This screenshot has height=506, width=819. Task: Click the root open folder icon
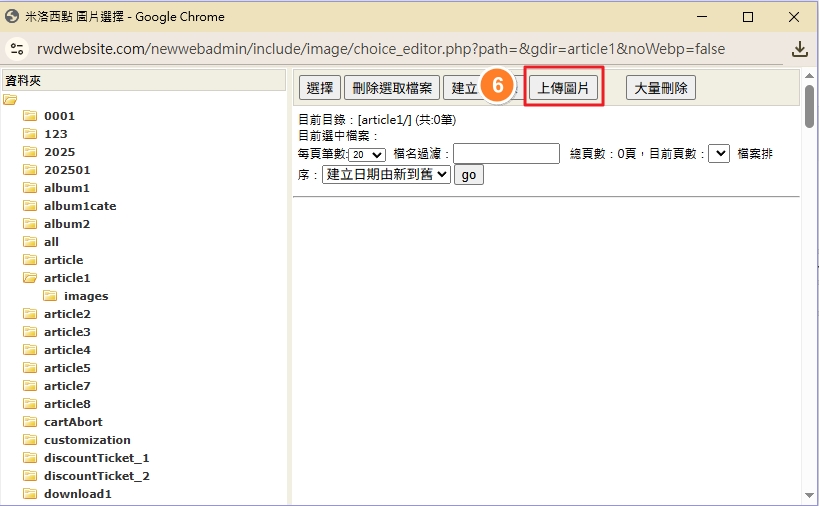click(x=10, y=99)
